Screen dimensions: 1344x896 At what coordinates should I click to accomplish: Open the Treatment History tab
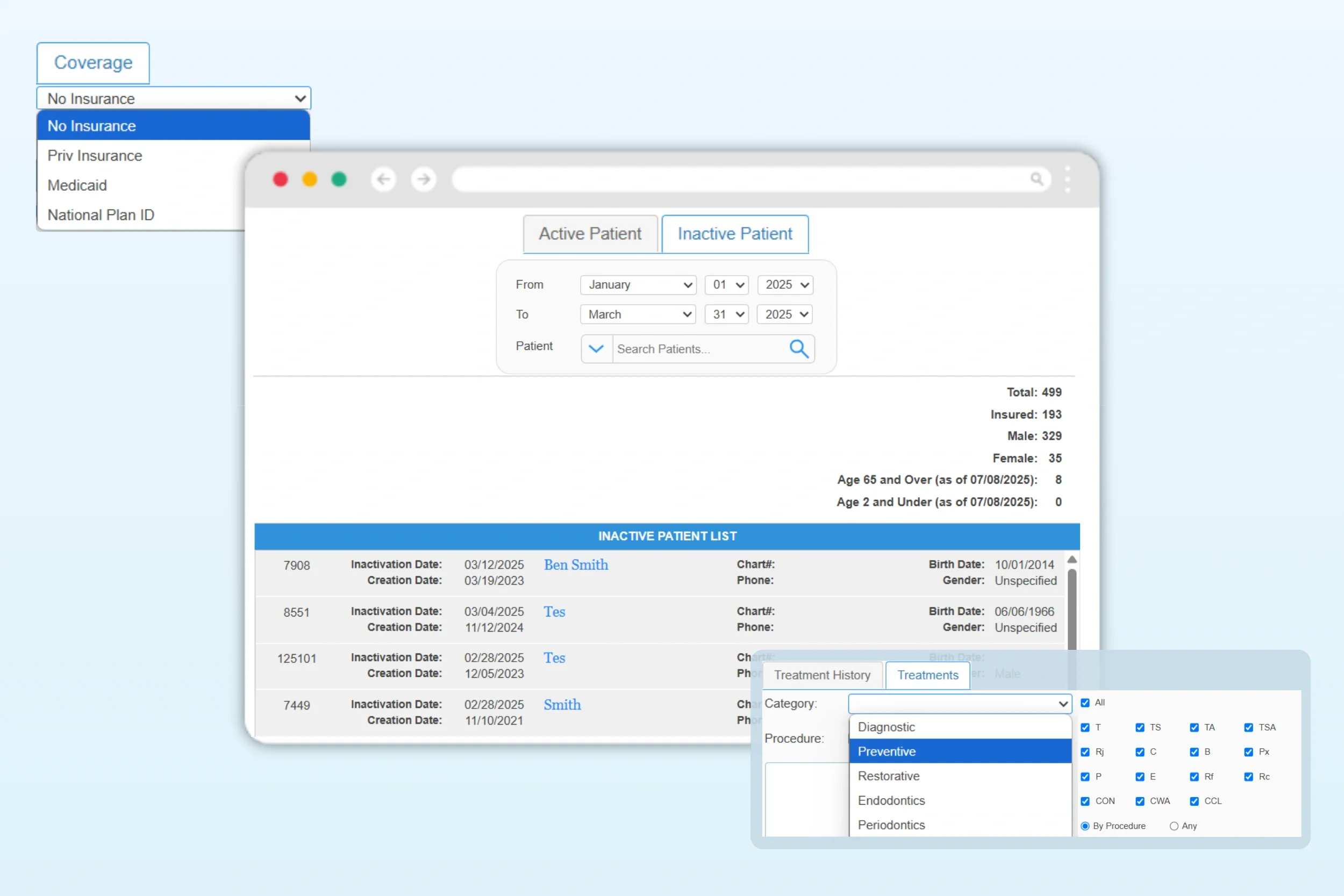(x=823, y=675)
